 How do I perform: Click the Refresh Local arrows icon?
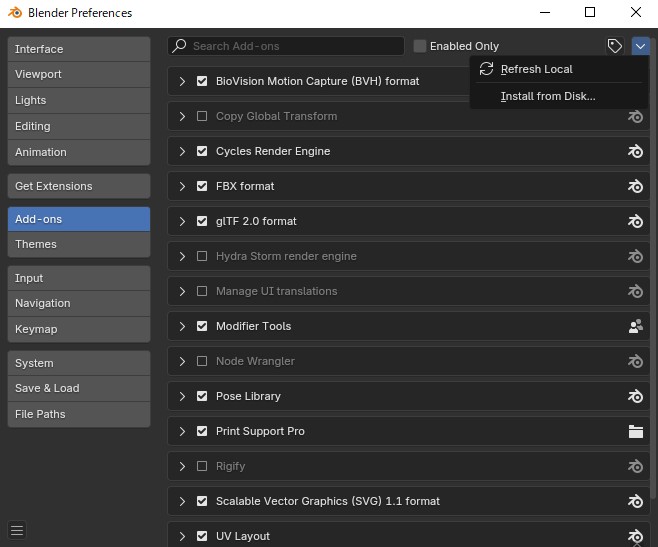(x=486, y=69)
